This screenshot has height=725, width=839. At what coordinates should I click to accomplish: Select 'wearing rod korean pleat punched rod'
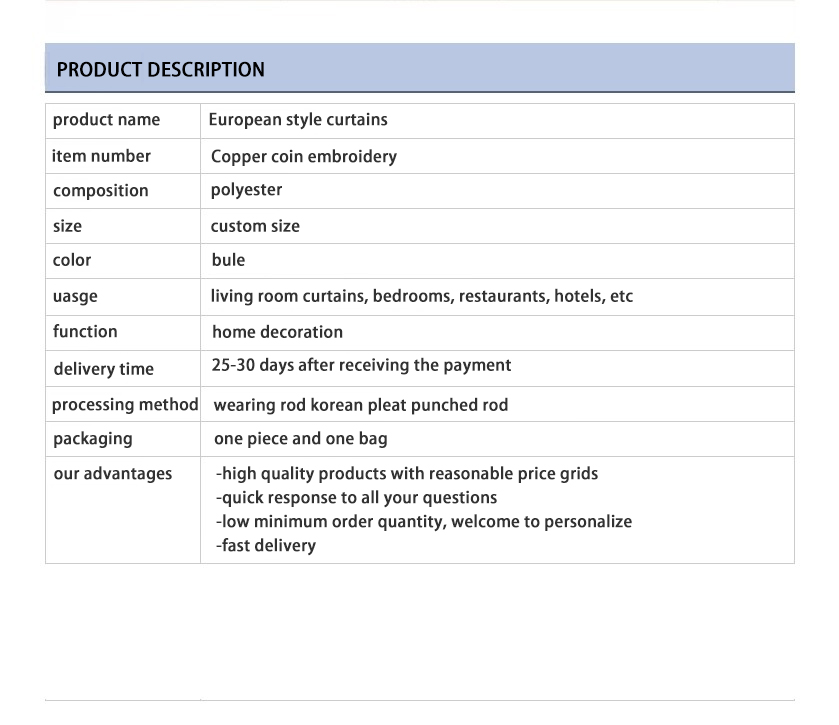[360, 405]
